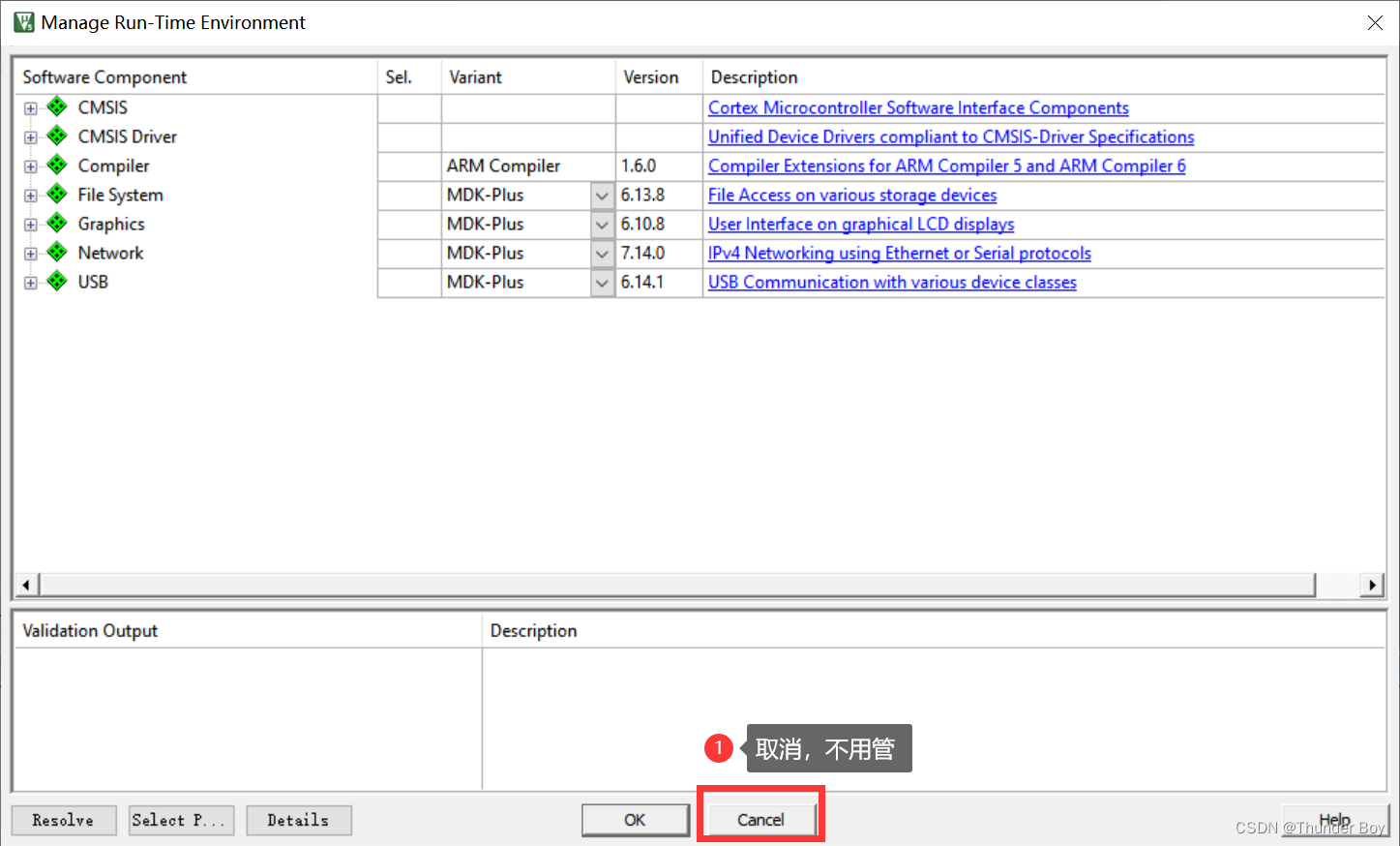Confirm with the OK button
Screen dimensions: 1400x846
point(635,820)
